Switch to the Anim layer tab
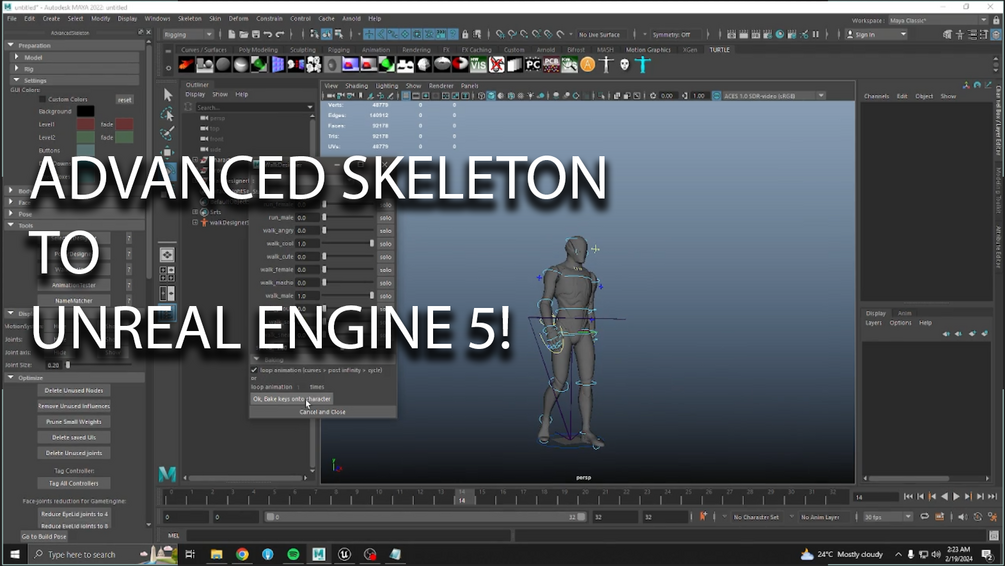 coord(904,313)
